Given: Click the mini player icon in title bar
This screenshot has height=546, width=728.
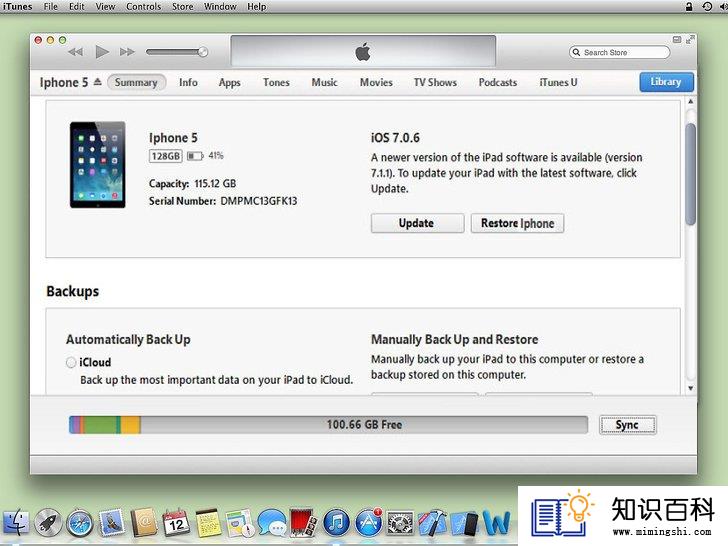Looking at the screenshot, I should (677, 40).
